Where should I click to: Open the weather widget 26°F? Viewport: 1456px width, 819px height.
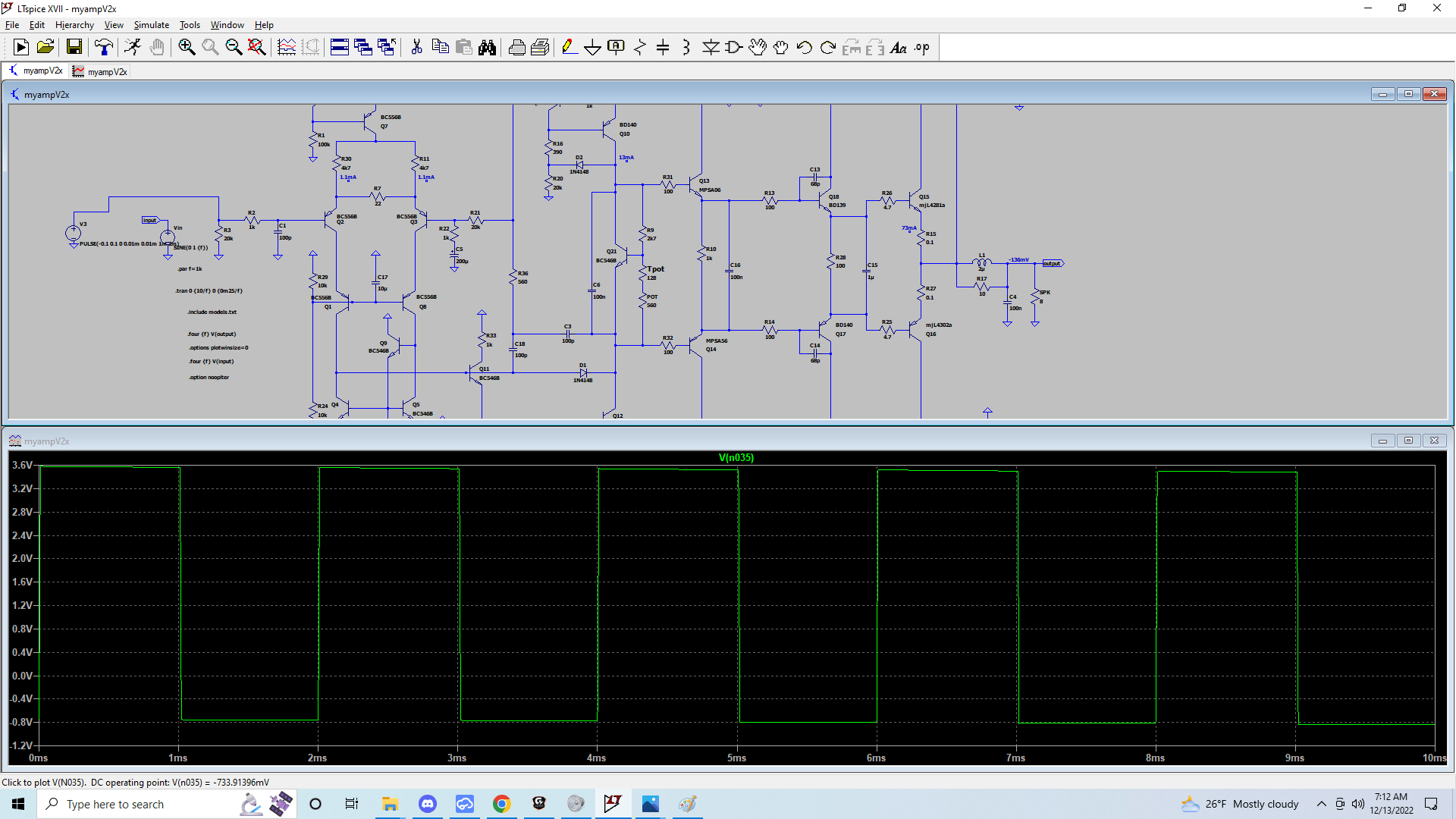coord(1241,804)
